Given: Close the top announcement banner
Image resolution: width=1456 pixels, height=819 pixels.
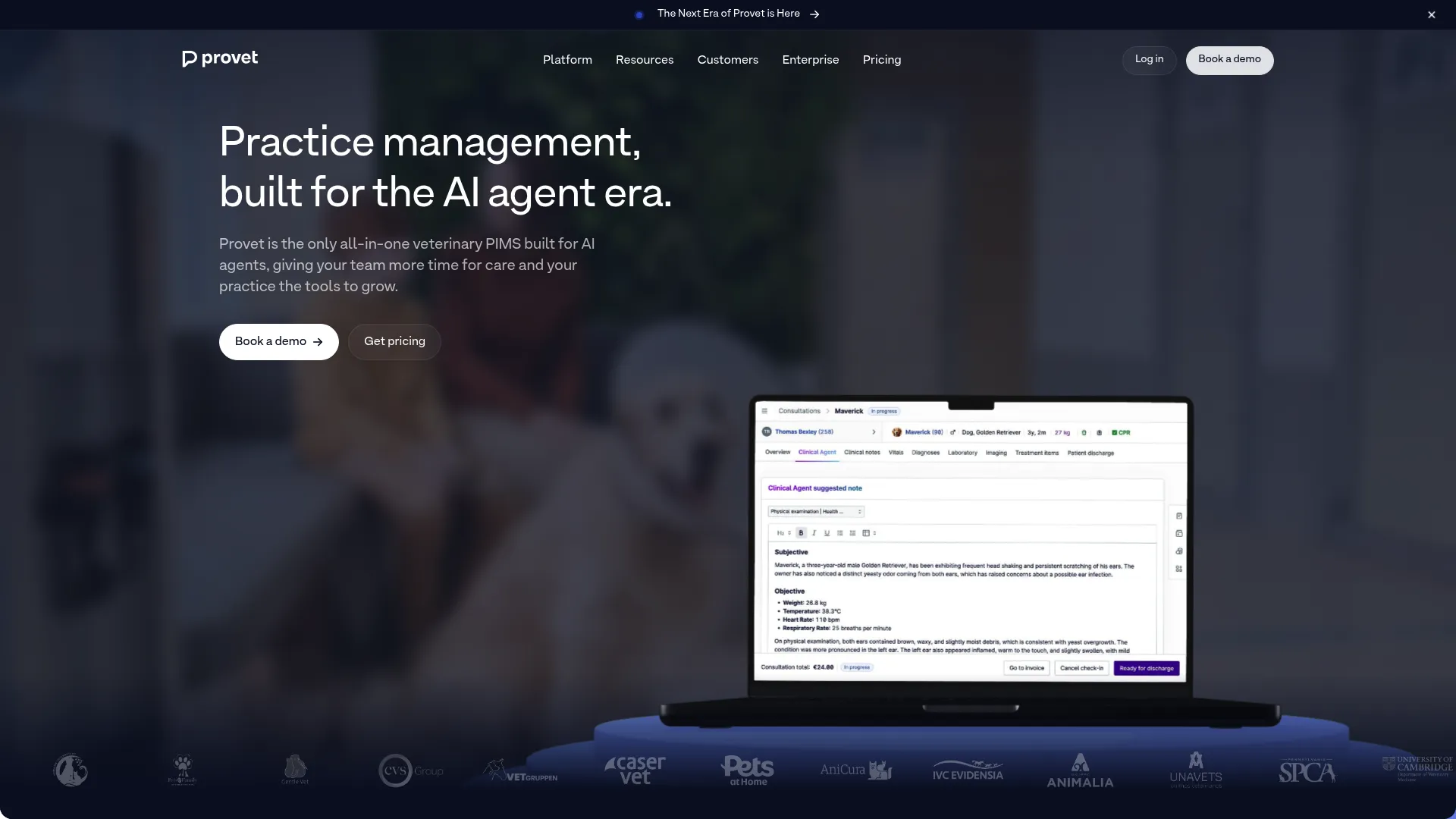Looking at the screenshot, I should (1432, 14).
